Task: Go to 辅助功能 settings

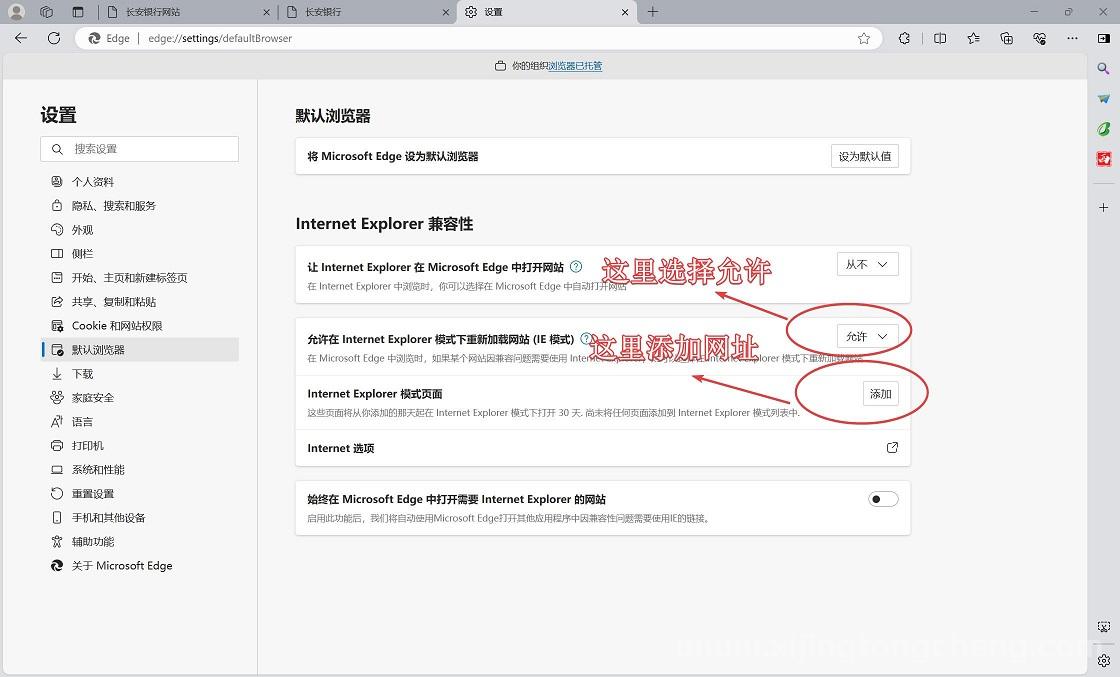Action: (140, 542)
